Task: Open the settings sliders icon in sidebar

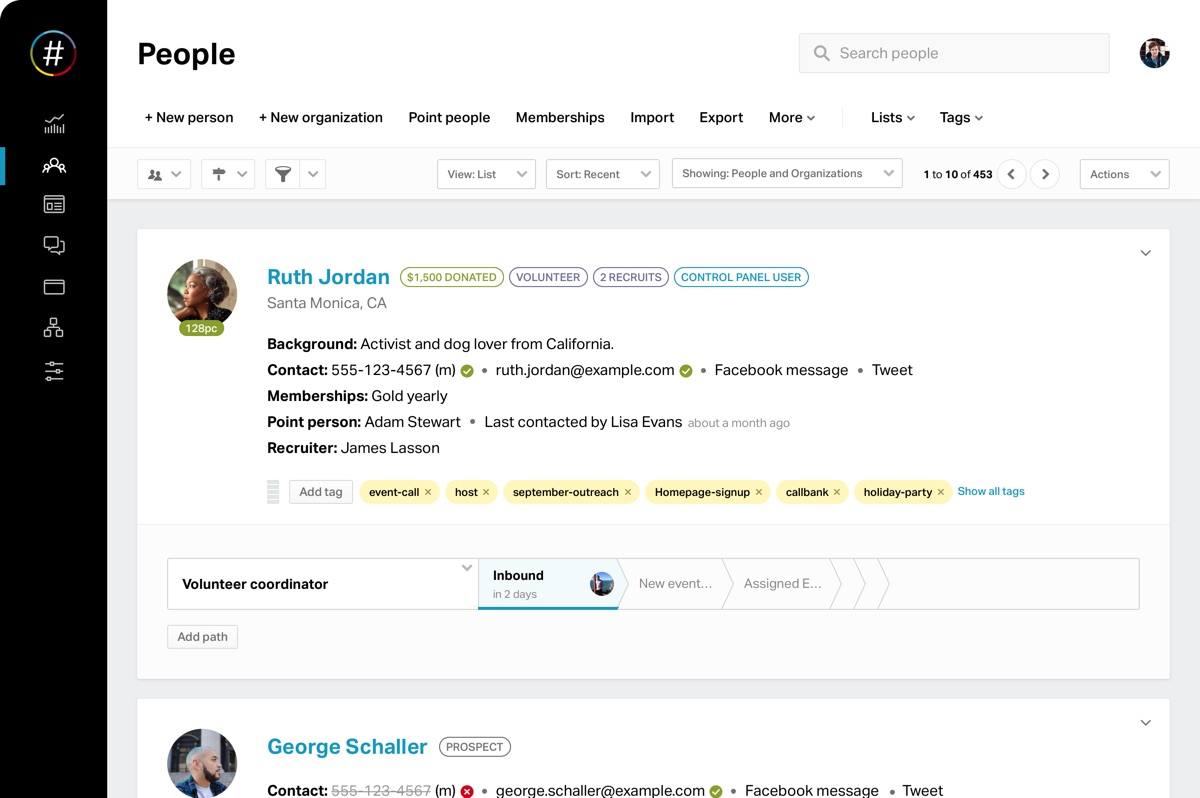Action: pos(53,371)
